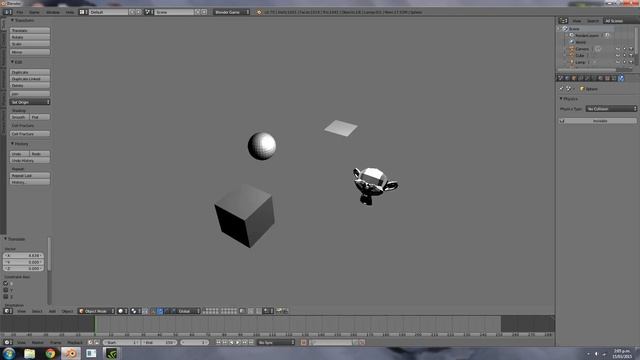The image size is (640, 360).
Task: Click the Camera object icon in outliner
Action: click(x=572, y=49)
